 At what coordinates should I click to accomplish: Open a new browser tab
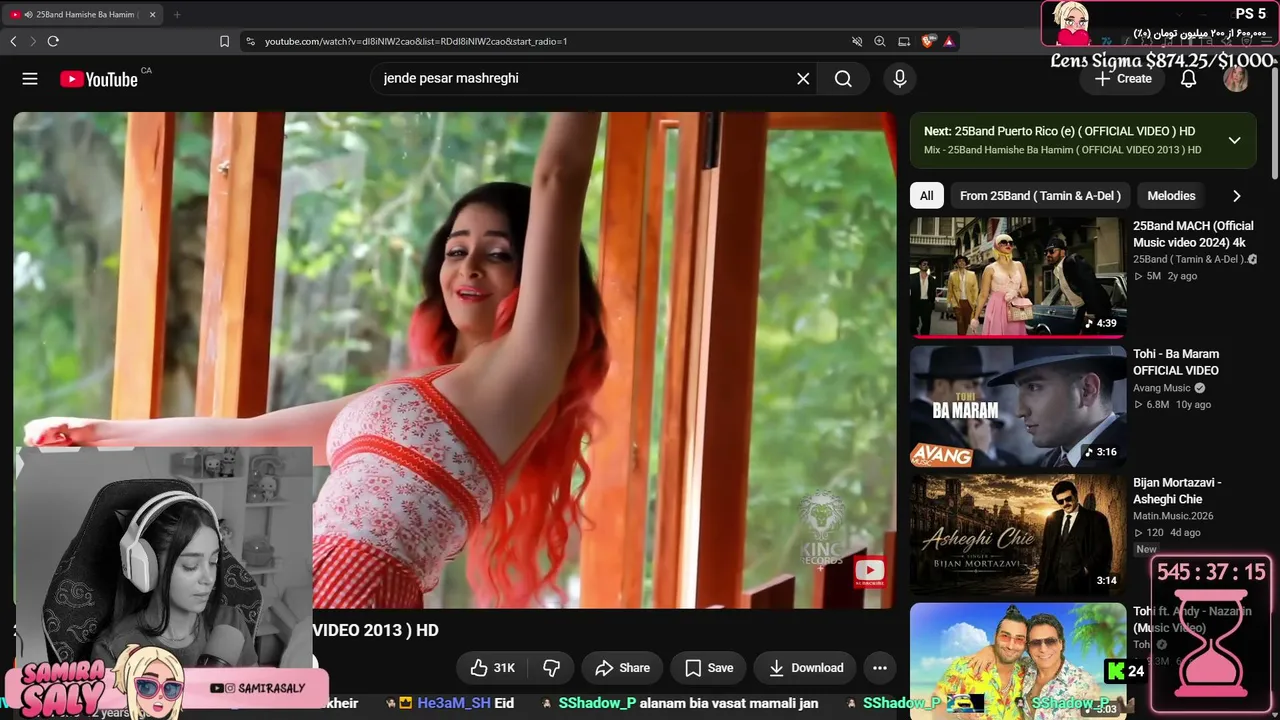click(x=177, y=15)
